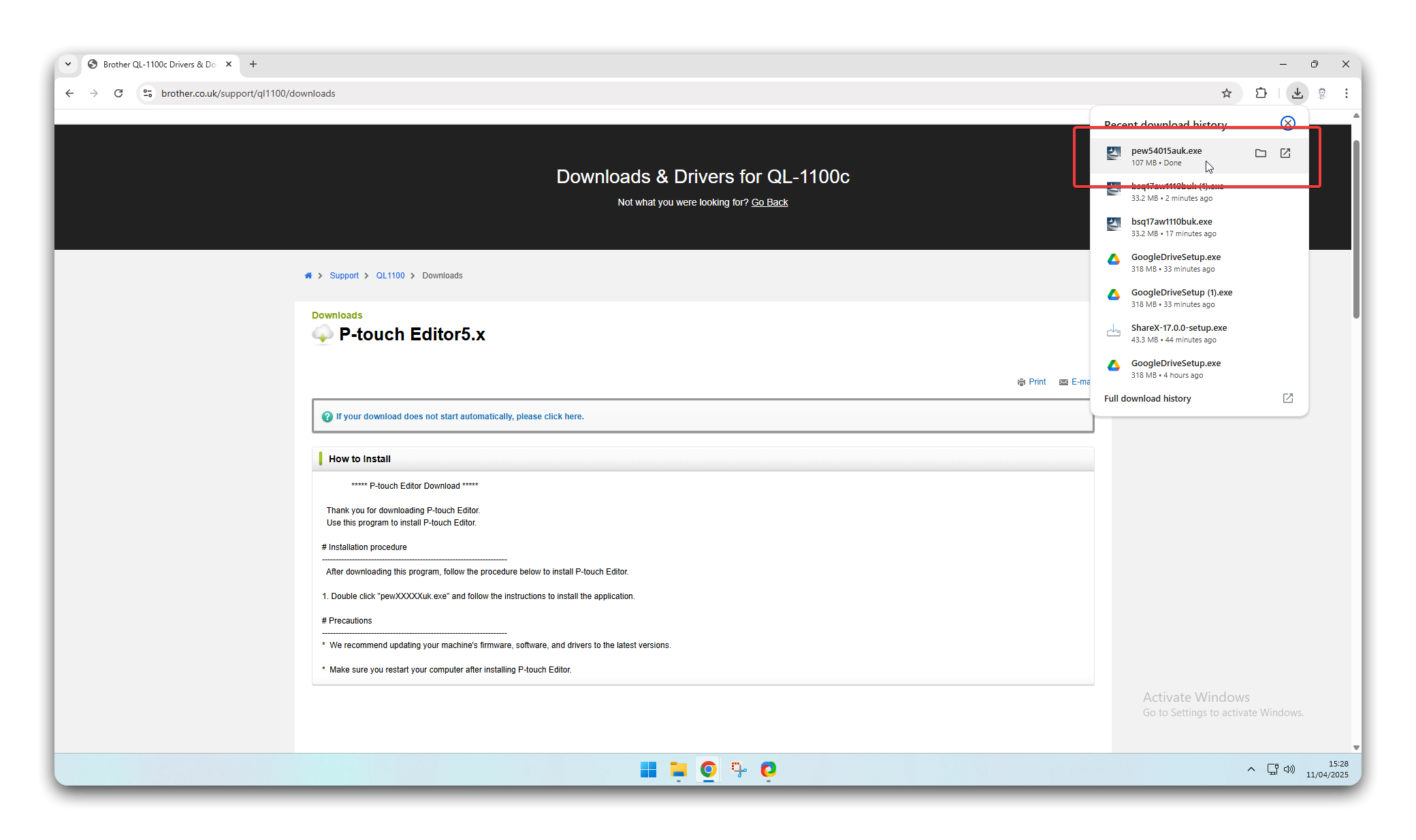Expand the tab search dropdown
1416x840 pixels.
coord(68,64)
